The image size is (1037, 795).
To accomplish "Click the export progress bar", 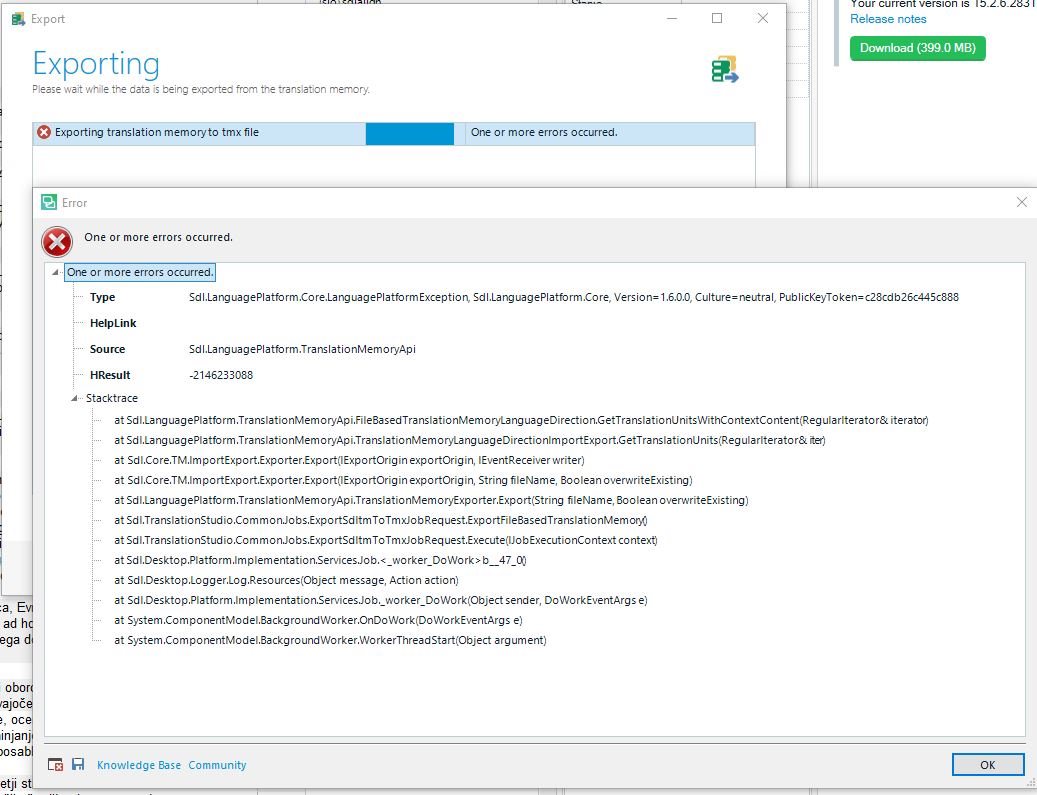I will [x=409, y=133].
